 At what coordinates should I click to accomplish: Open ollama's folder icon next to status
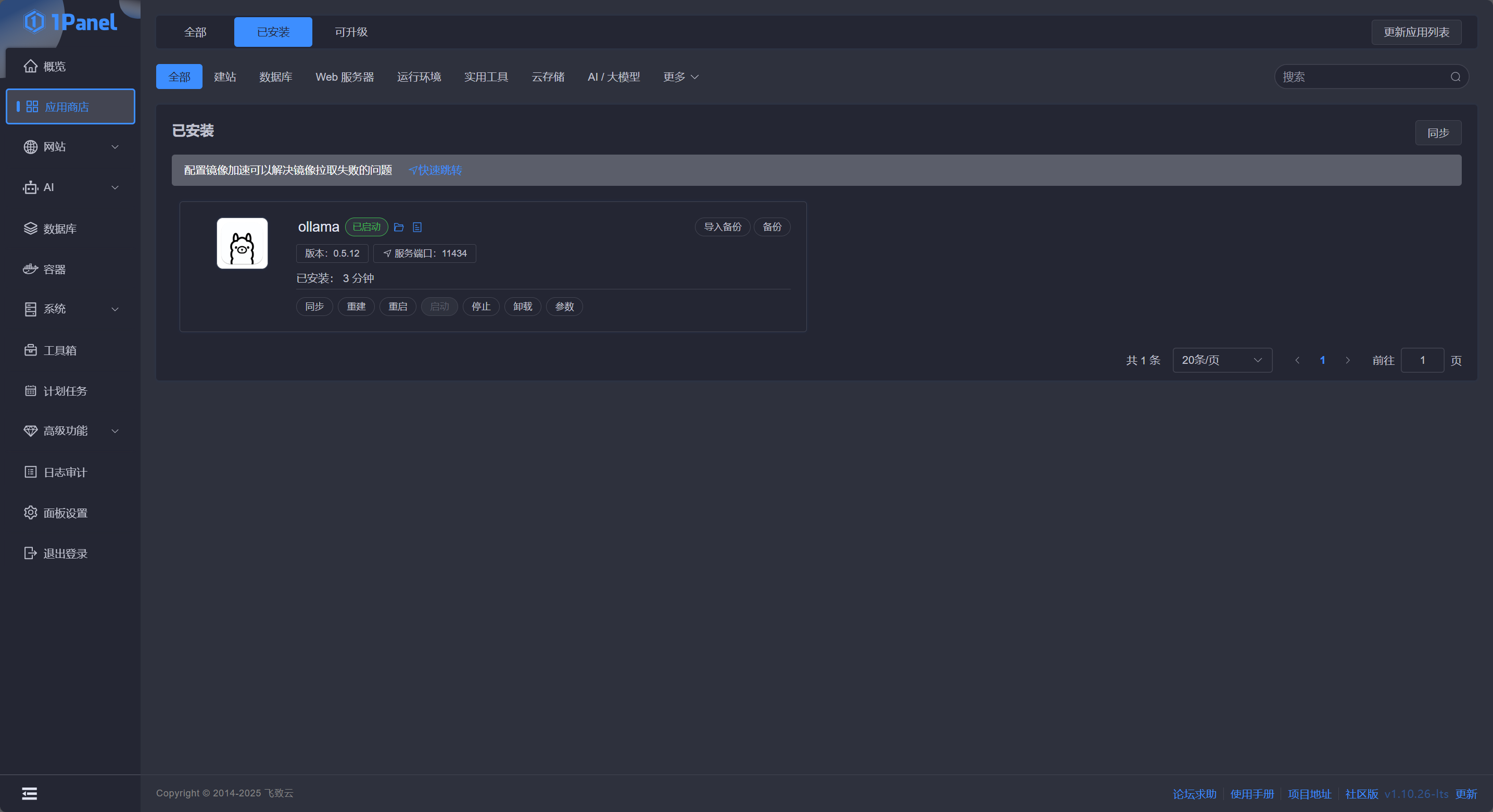(x=399, y=227)
